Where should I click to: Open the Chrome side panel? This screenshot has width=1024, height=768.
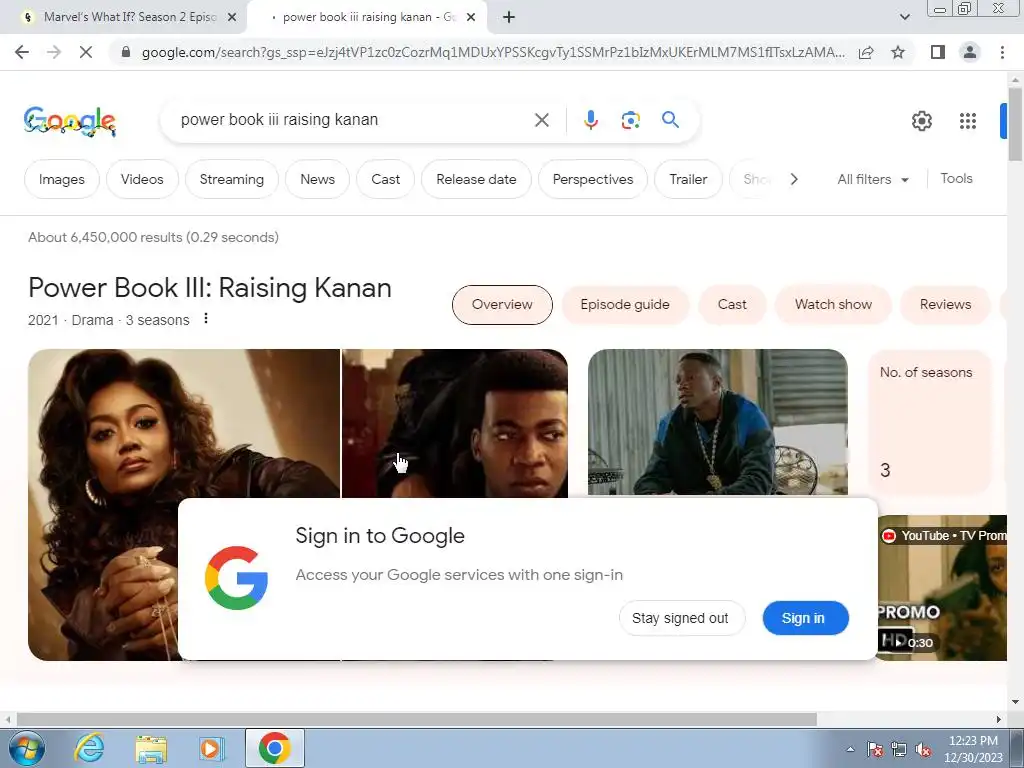938,52
